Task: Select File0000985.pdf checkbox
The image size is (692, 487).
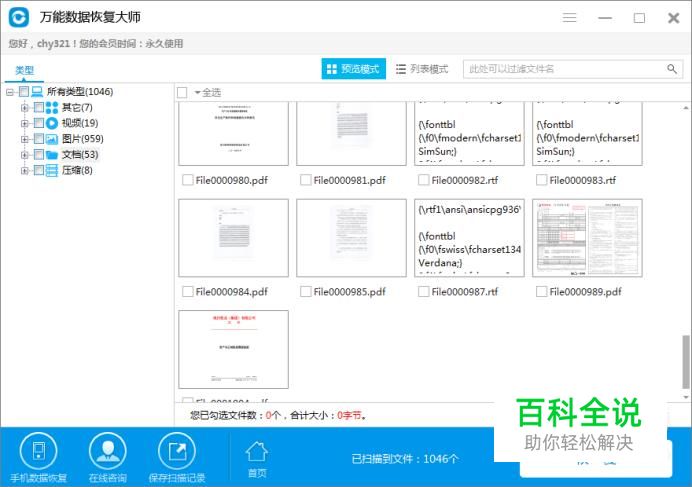Action: pos(305,291)
